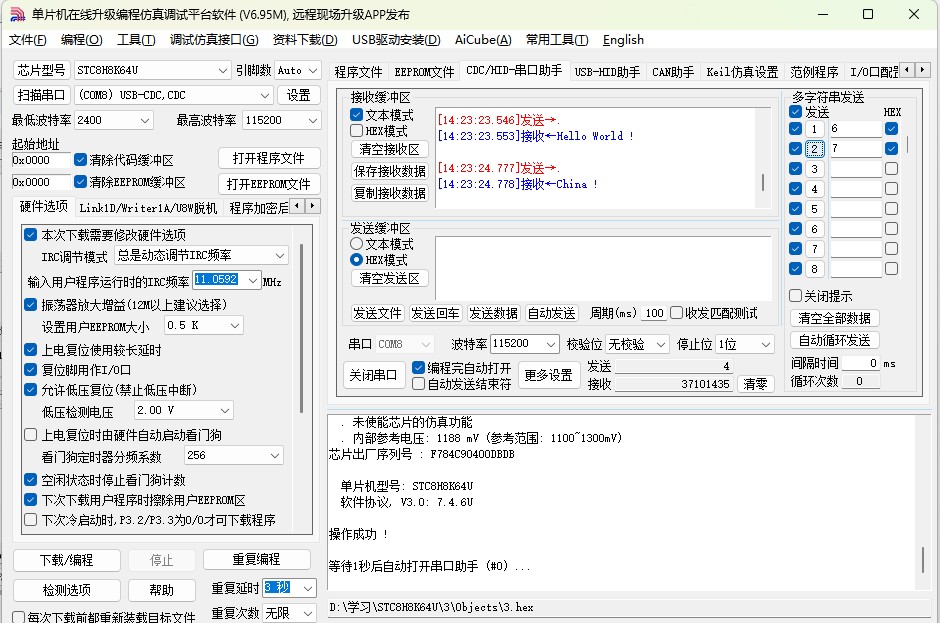Click the 清零 counter reset button
Image resolution: width=940 pixels, height=623 pixels.
point(756,384)
